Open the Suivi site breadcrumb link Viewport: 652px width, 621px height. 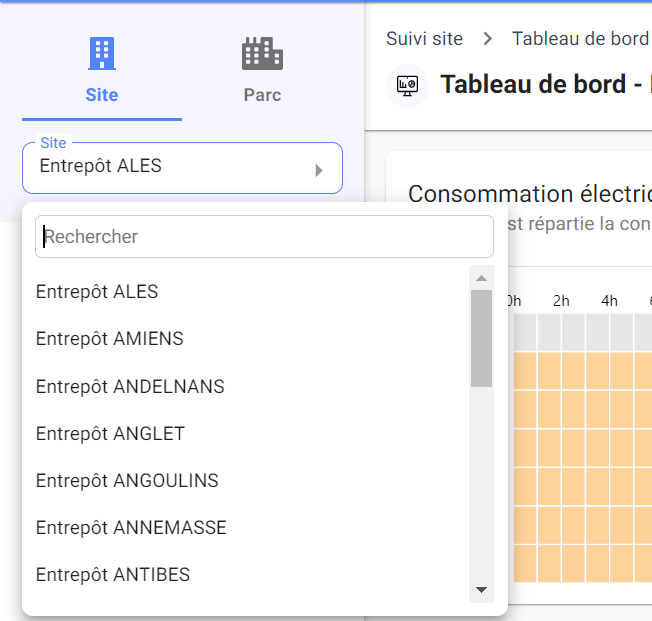424,39
